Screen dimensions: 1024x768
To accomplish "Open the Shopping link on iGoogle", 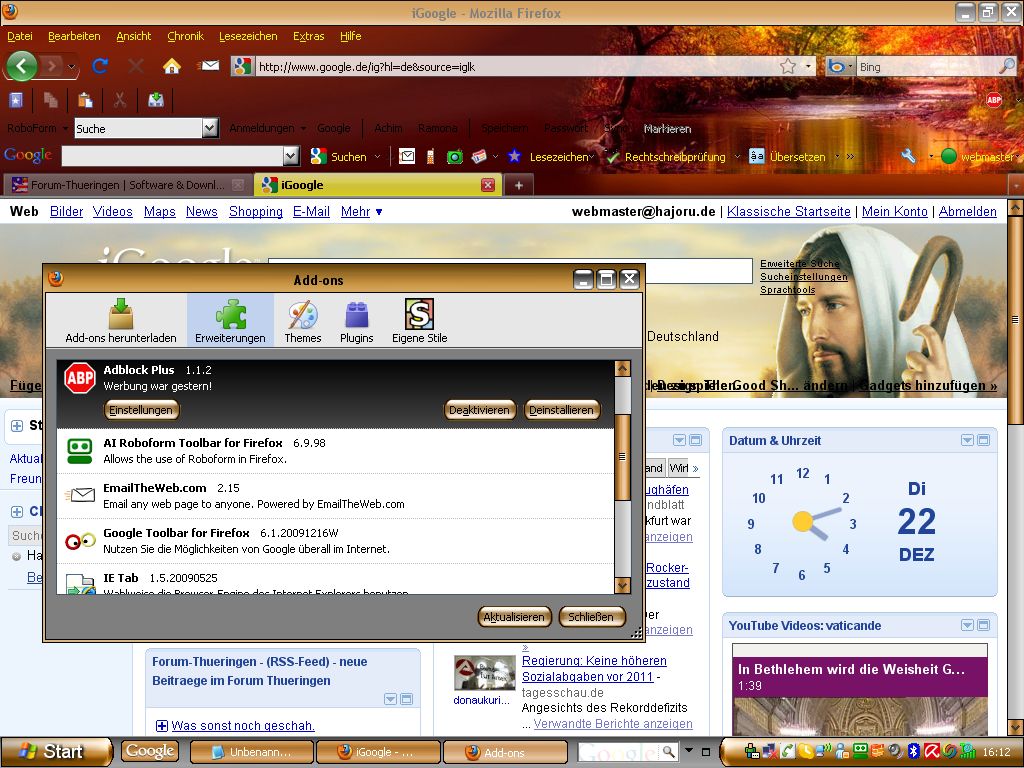I will coord(256,212).
